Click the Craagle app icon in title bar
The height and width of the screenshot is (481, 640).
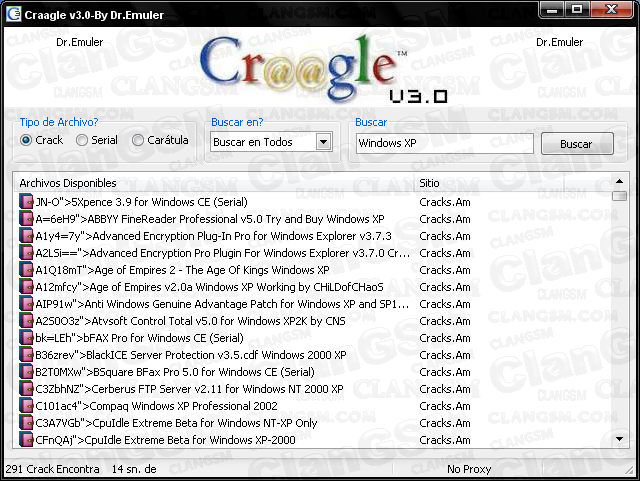13,14
